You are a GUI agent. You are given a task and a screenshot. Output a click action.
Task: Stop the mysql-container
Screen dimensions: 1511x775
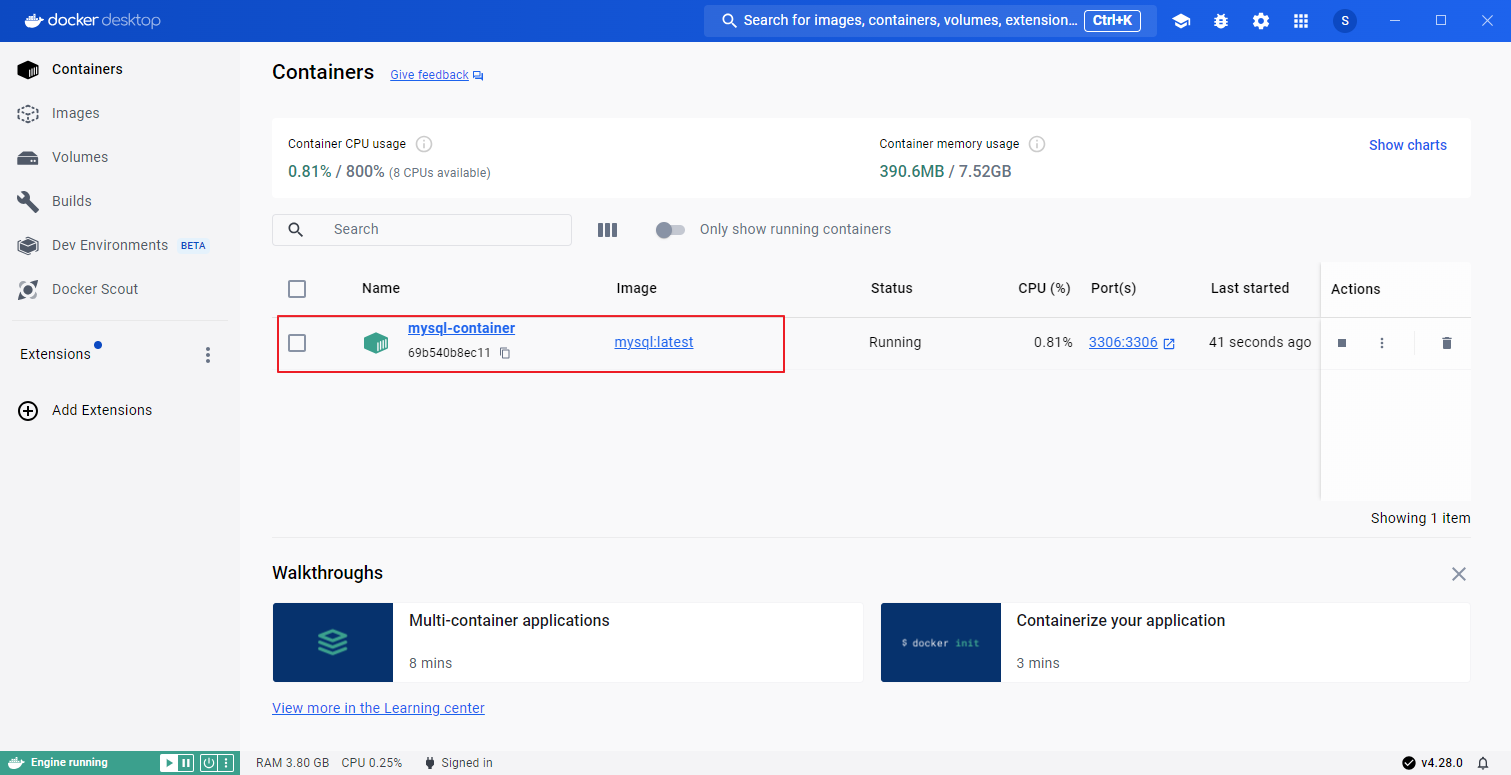(x=1342, y=343)
